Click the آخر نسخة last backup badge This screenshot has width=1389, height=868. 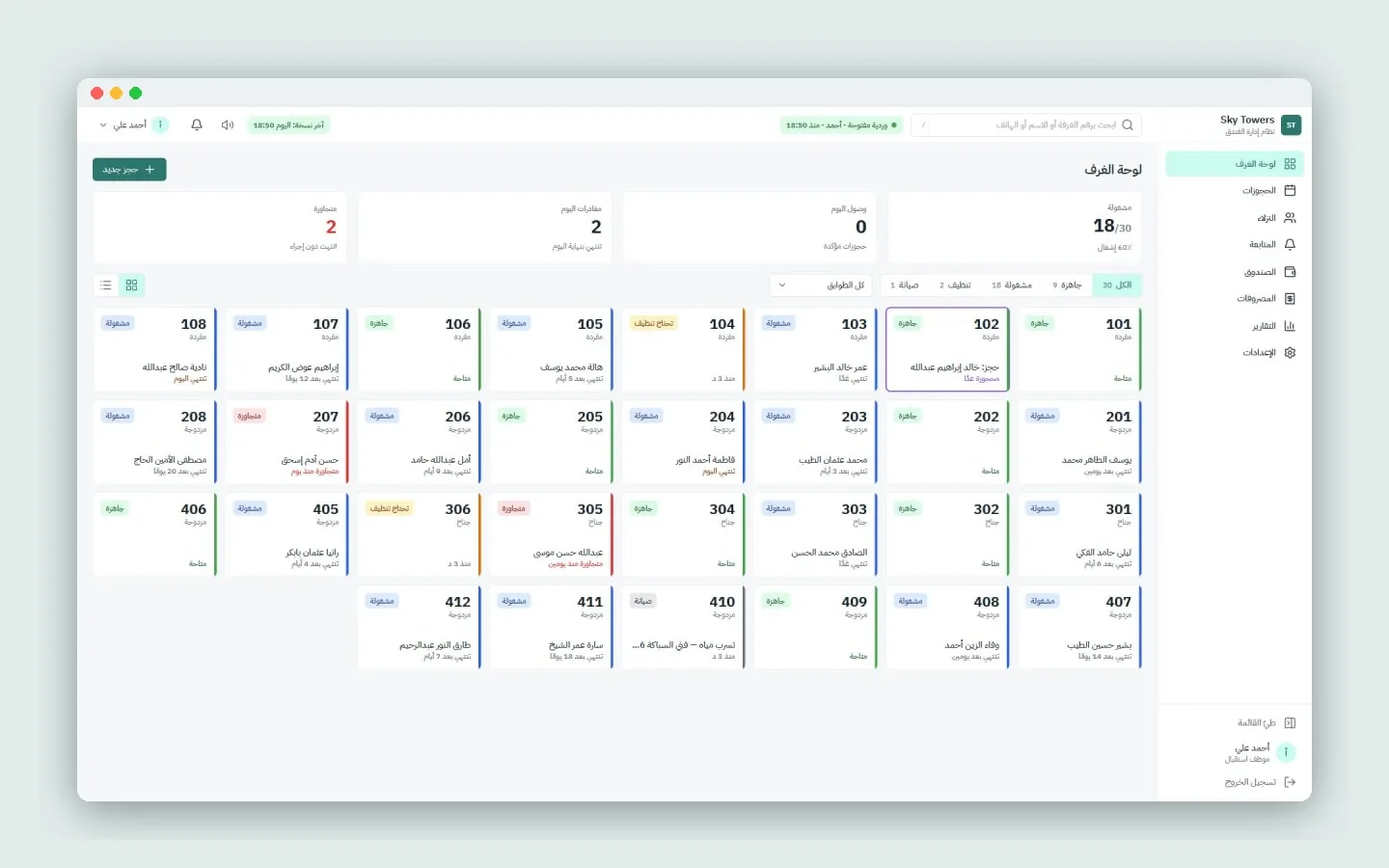[288, 125]
